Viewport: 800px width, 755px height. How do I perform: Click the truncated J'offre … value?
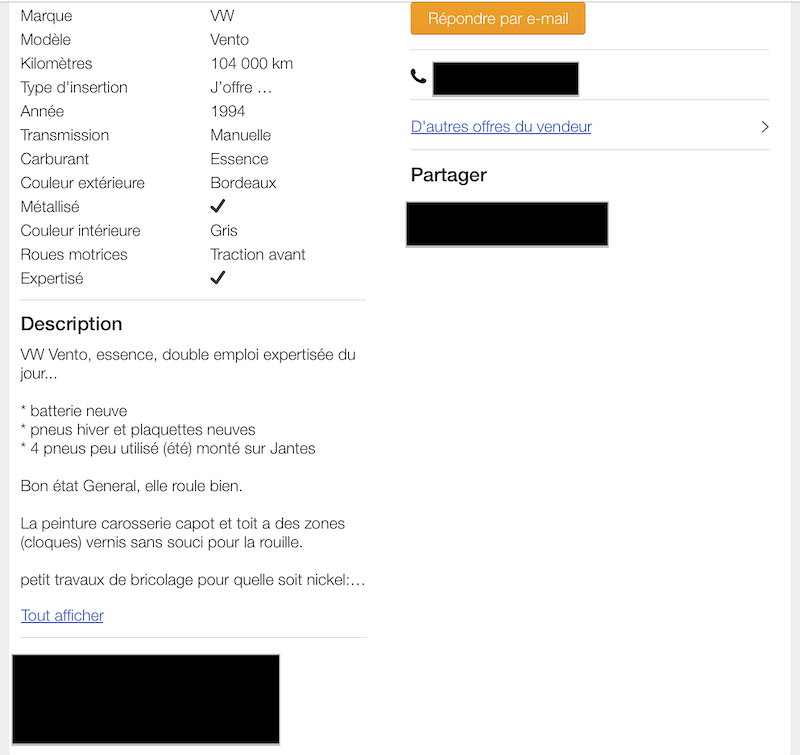pos(241,87)
